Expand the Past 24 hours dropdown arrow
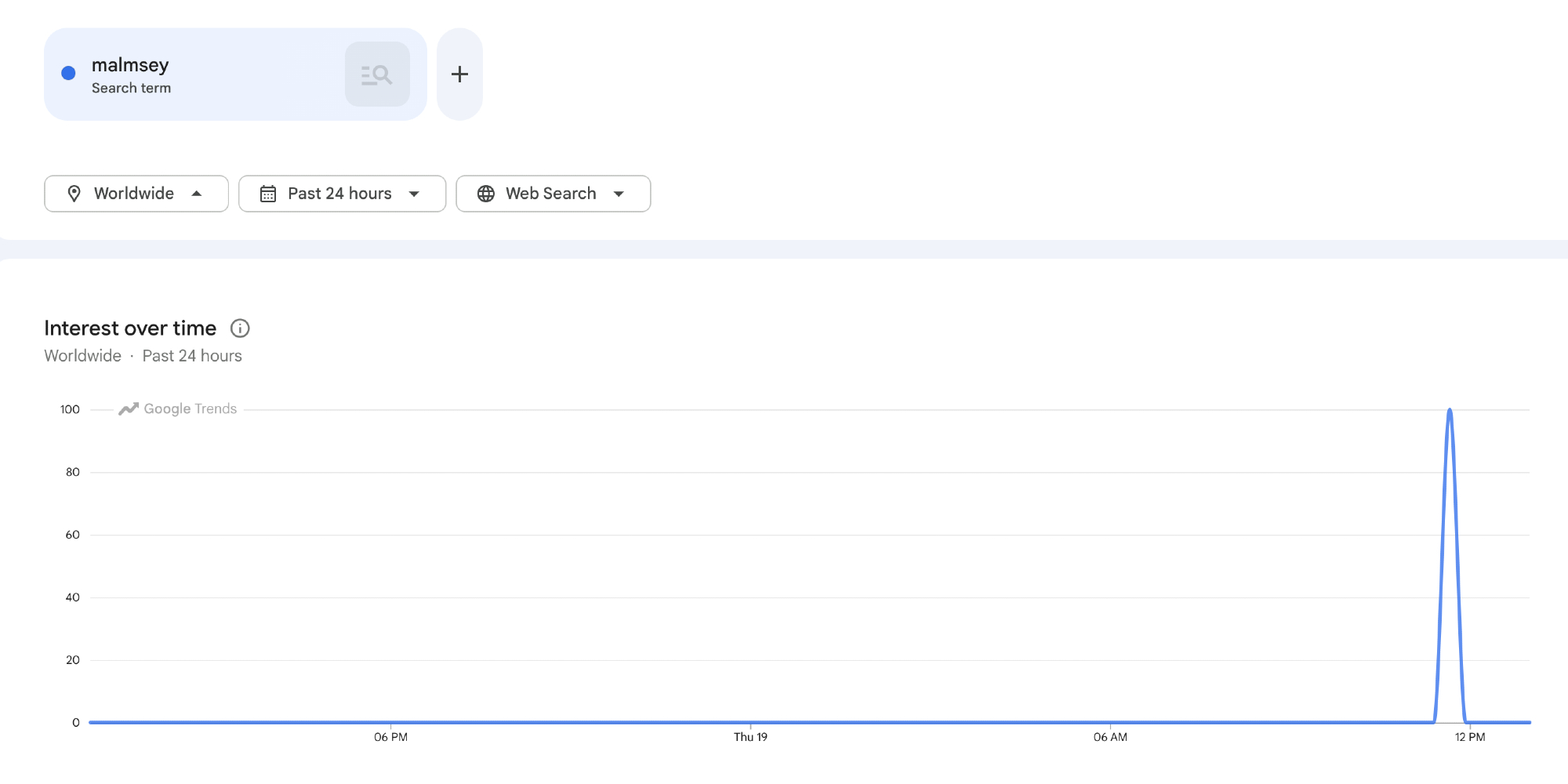Image resolution: width=1568 pixels, height=784 pixels. (414, 194)
